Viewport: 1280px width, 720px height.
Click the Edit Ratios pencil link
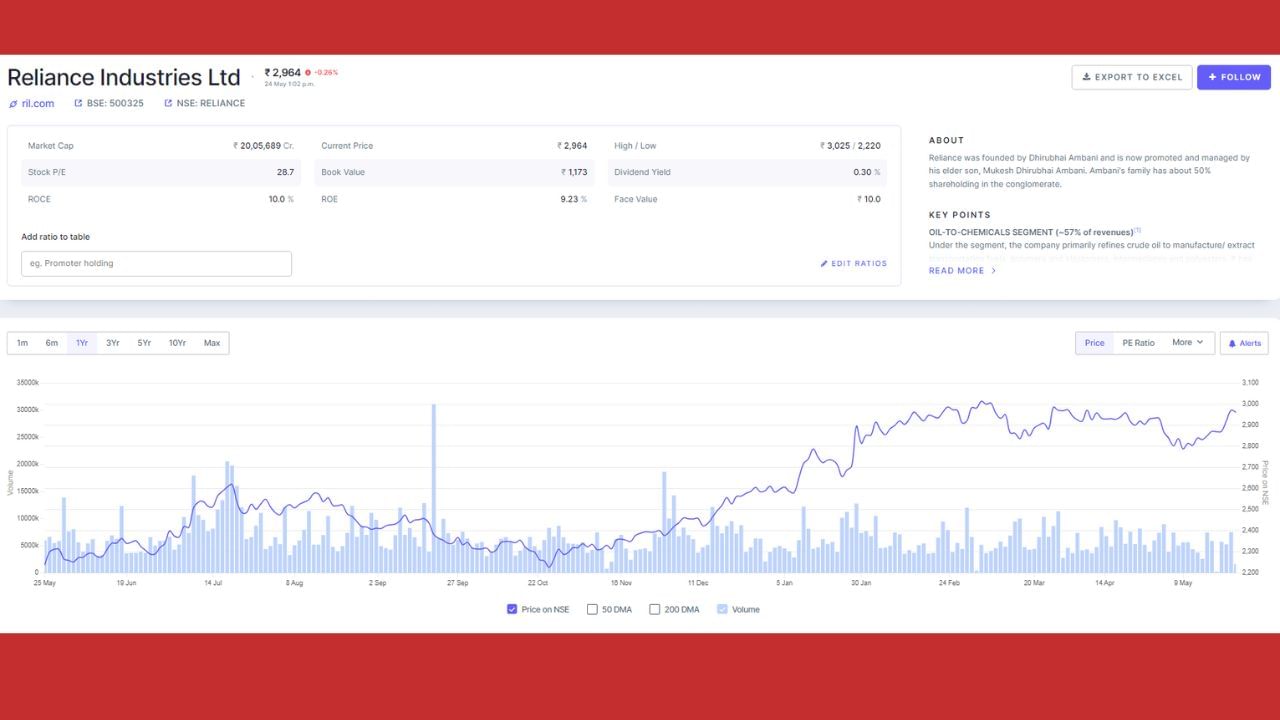[x=853, y=264]
